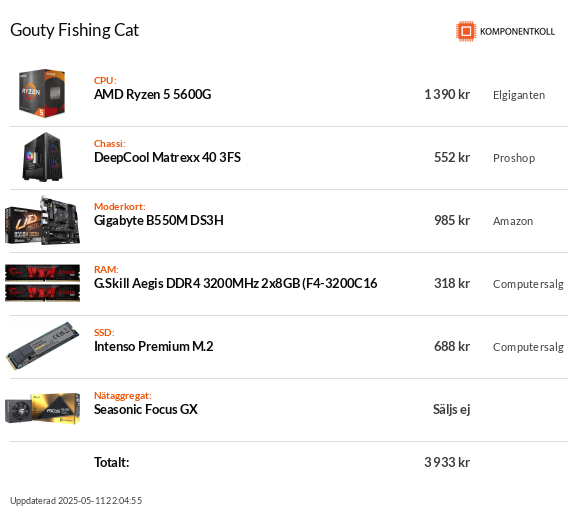The height and width of the screenshot is (514, 577).
Task: Click Computersalg store for the RAM
Action: [528, 284]
